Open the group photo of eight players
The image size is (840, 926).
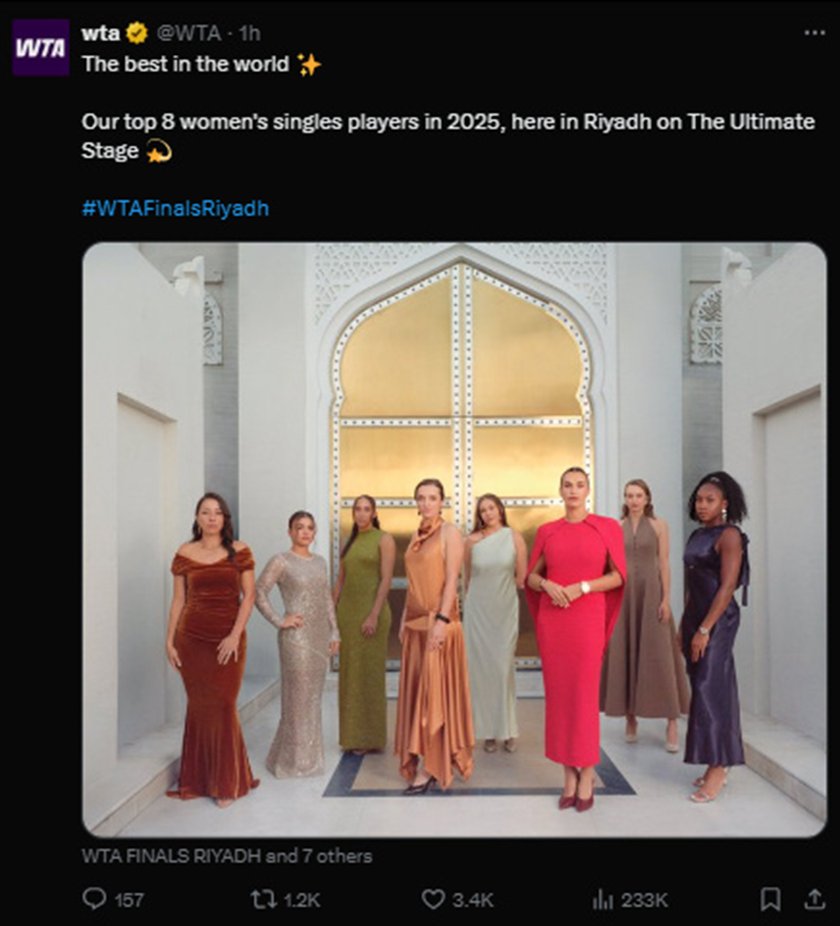tap(454, 540)
